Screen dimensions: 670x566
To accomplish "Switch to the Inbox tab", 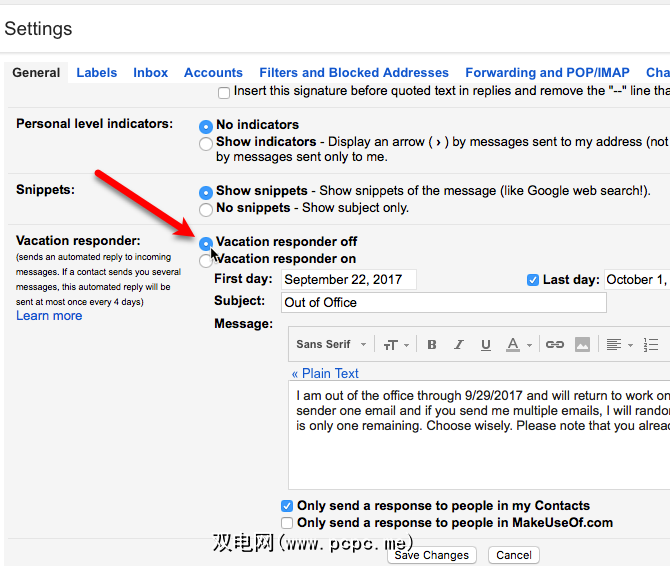I will 150,73.
